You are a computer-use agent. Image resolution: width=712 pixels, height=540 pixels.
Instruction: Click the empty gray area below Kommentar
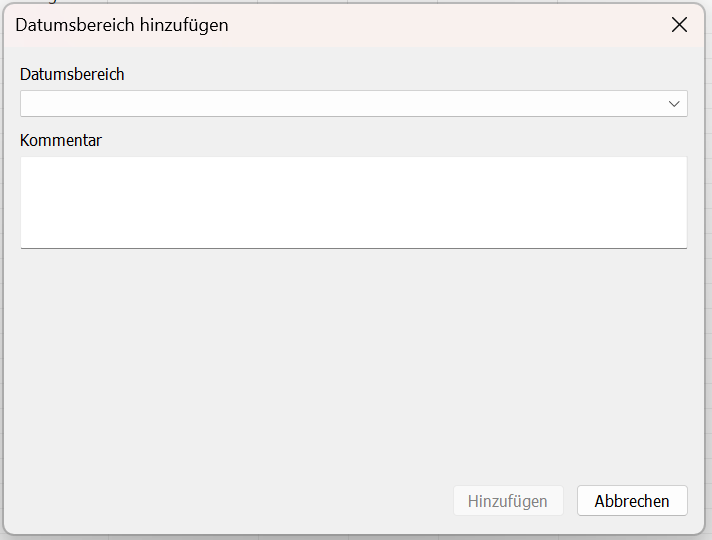[x=354, y=363]
